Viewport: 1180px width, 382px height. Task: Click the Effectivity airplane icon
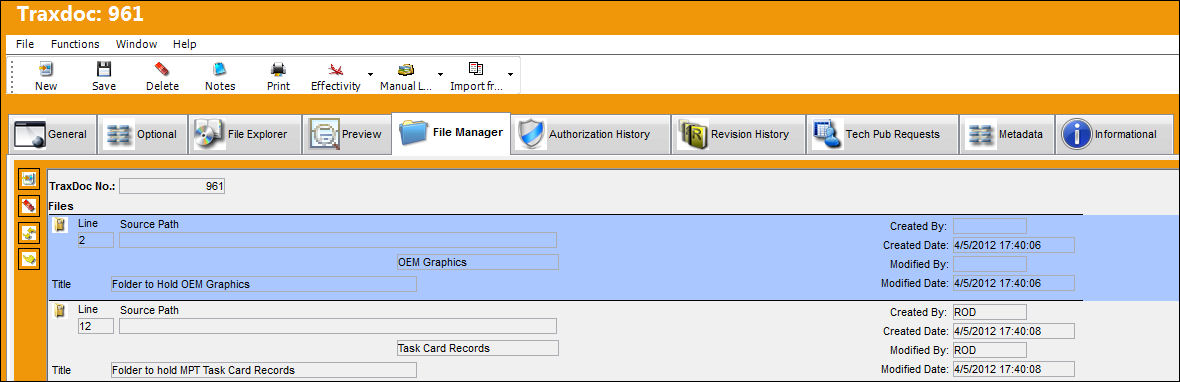336,69
